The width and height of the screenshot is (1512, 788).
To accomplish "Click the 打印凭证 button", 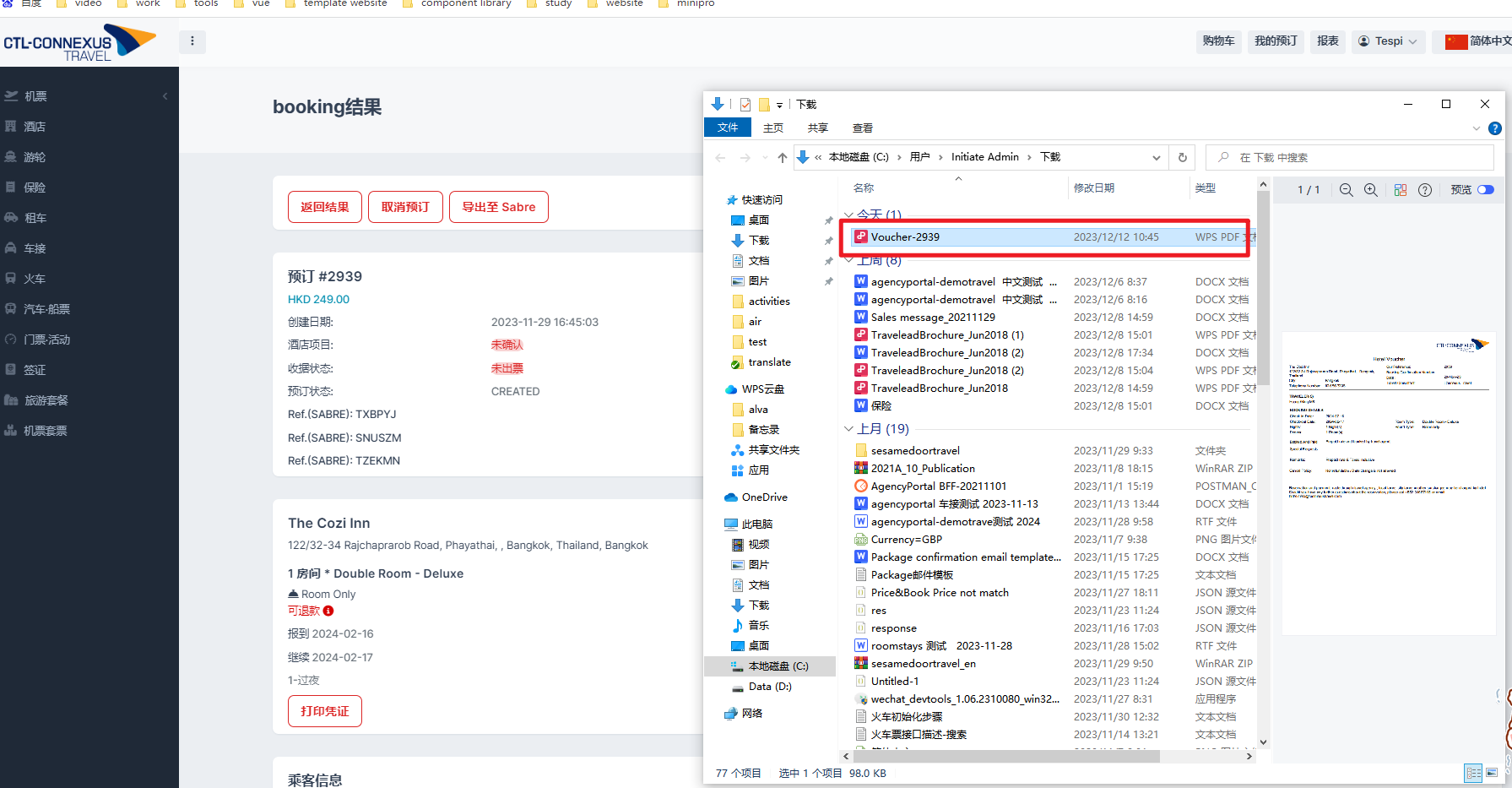I will click(325, 711).
